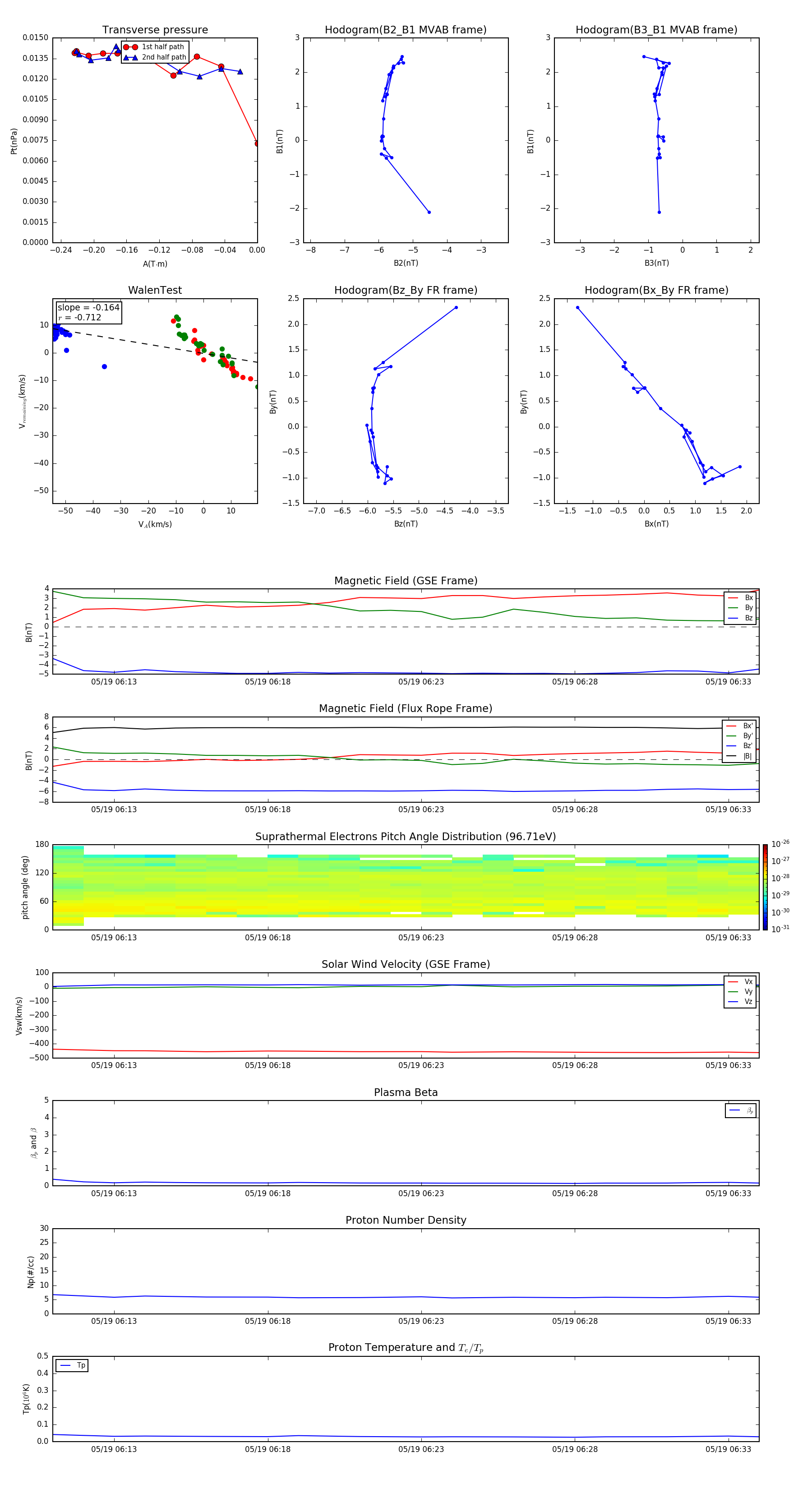Click the "Hodogram(B3_B1 MVAB frame)" title
This screenshot has width=812, height=1489.
click(656, 29)
